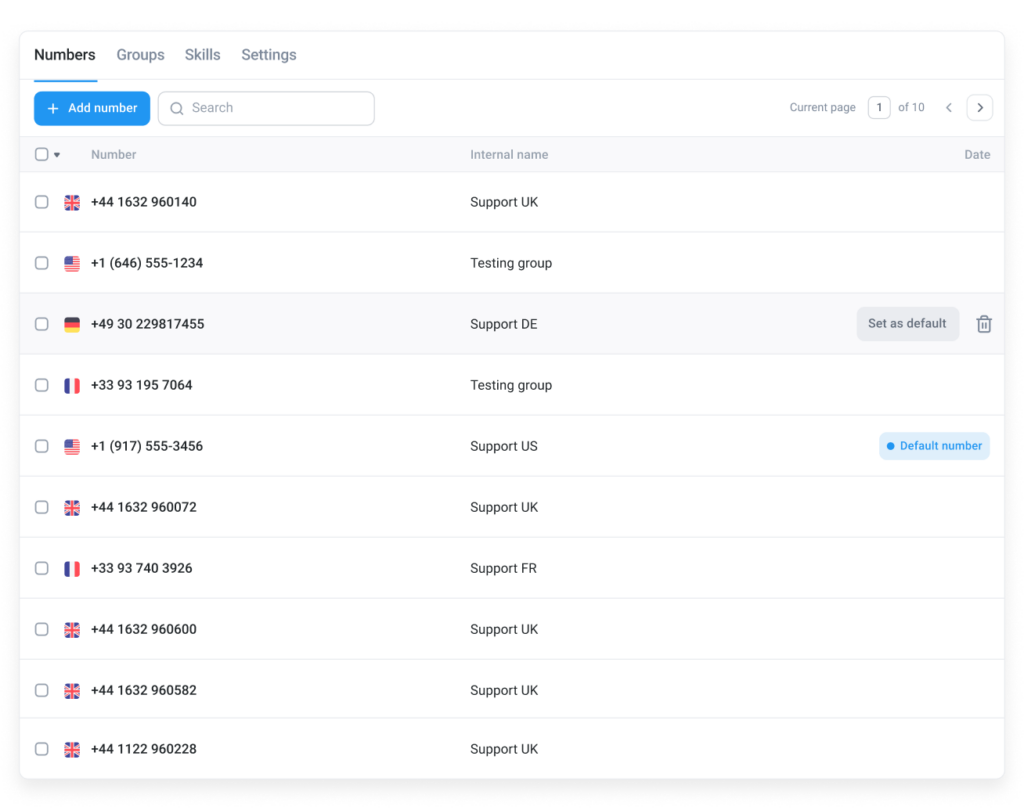Viewport: 1024px width, 810px height.
Task: Select the checkbox for +1 (917) 555-3456
Action: click(42, 446)
